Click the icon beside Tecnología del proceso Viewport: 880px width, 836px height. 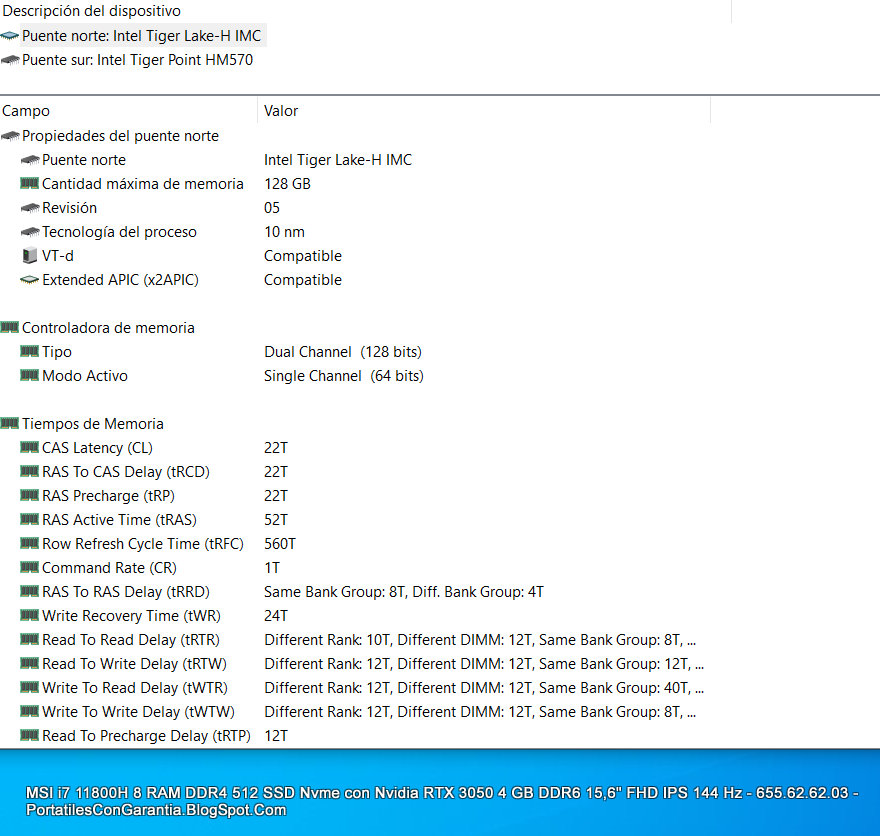point(30,232)
